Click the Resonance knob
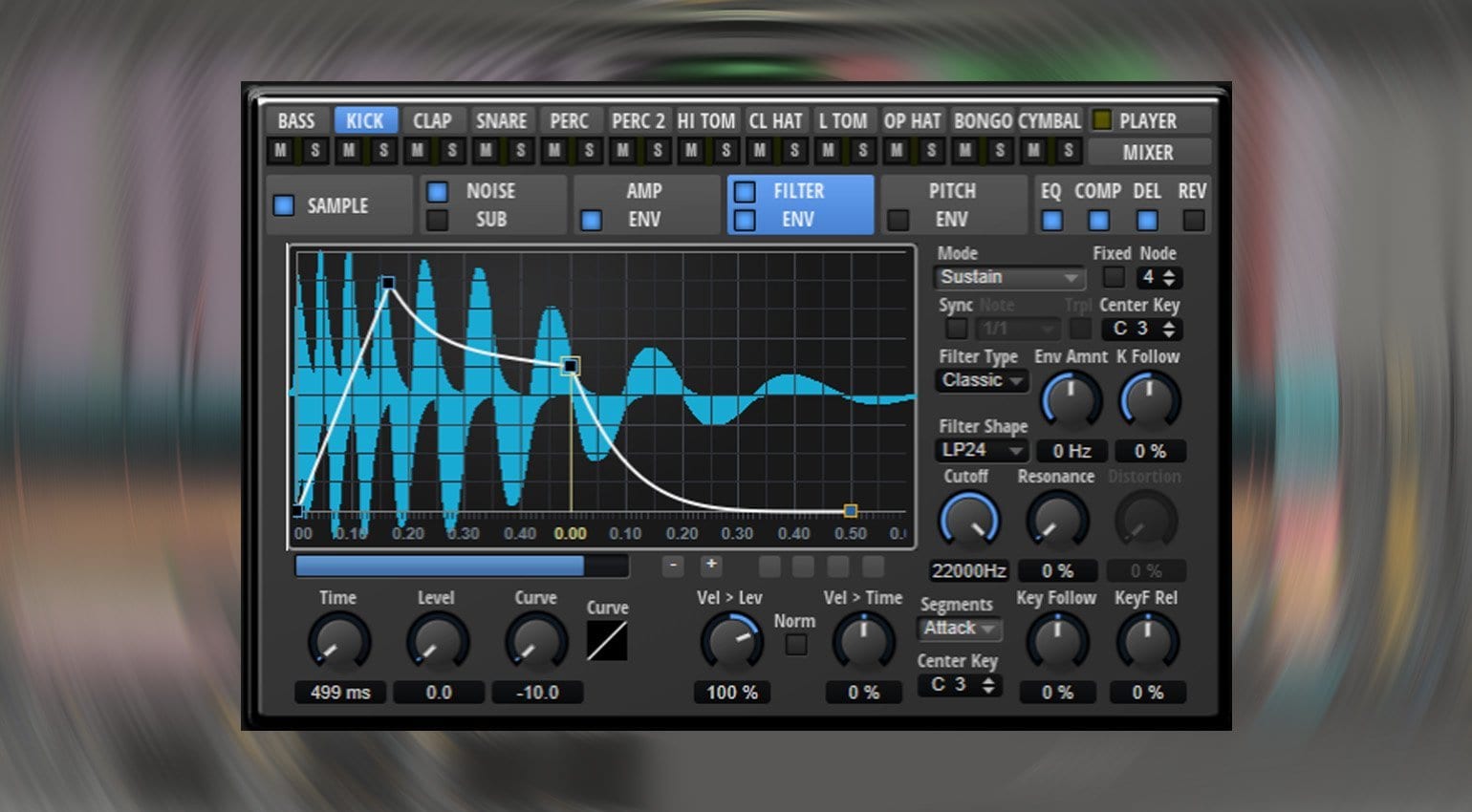 [x=1056, y=521]
